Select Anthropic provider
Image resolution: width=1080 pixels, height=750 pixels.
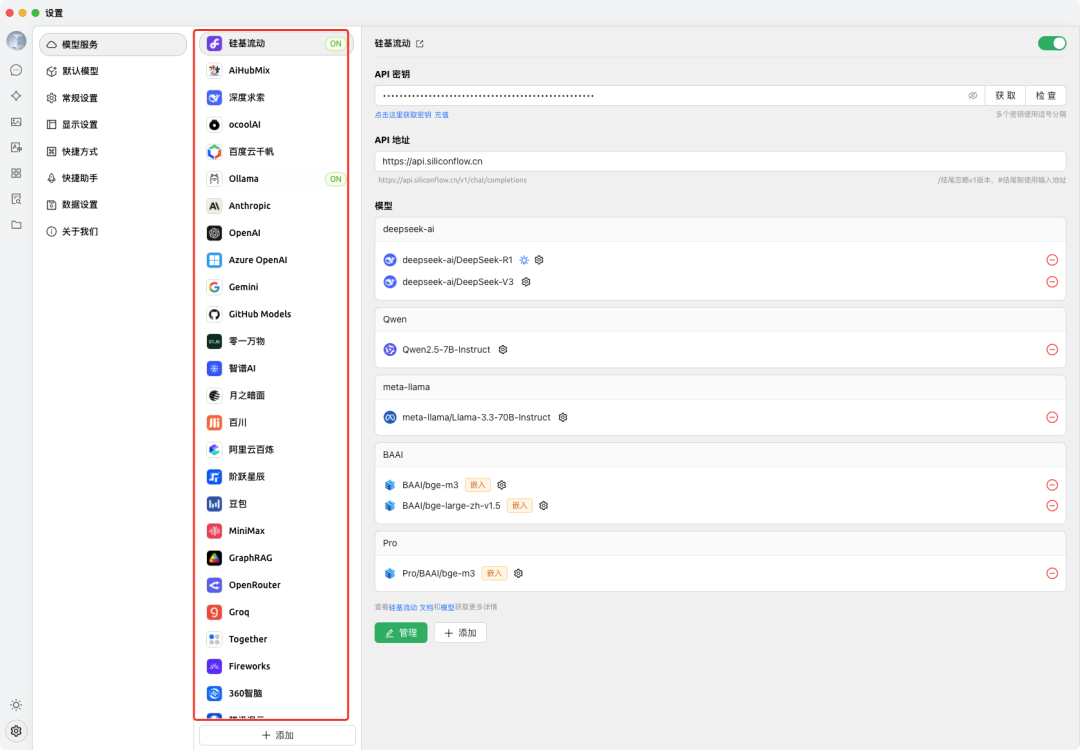276,206
